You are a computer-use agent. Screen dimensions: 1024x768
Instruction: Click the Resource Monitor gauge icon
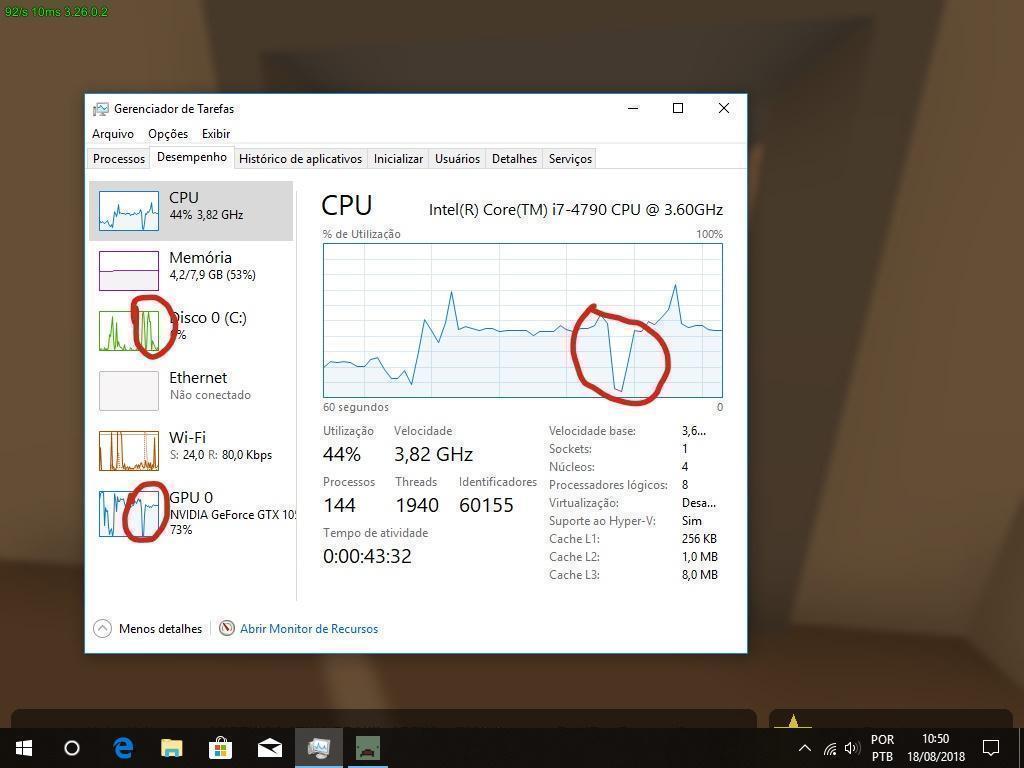(227, 628)
